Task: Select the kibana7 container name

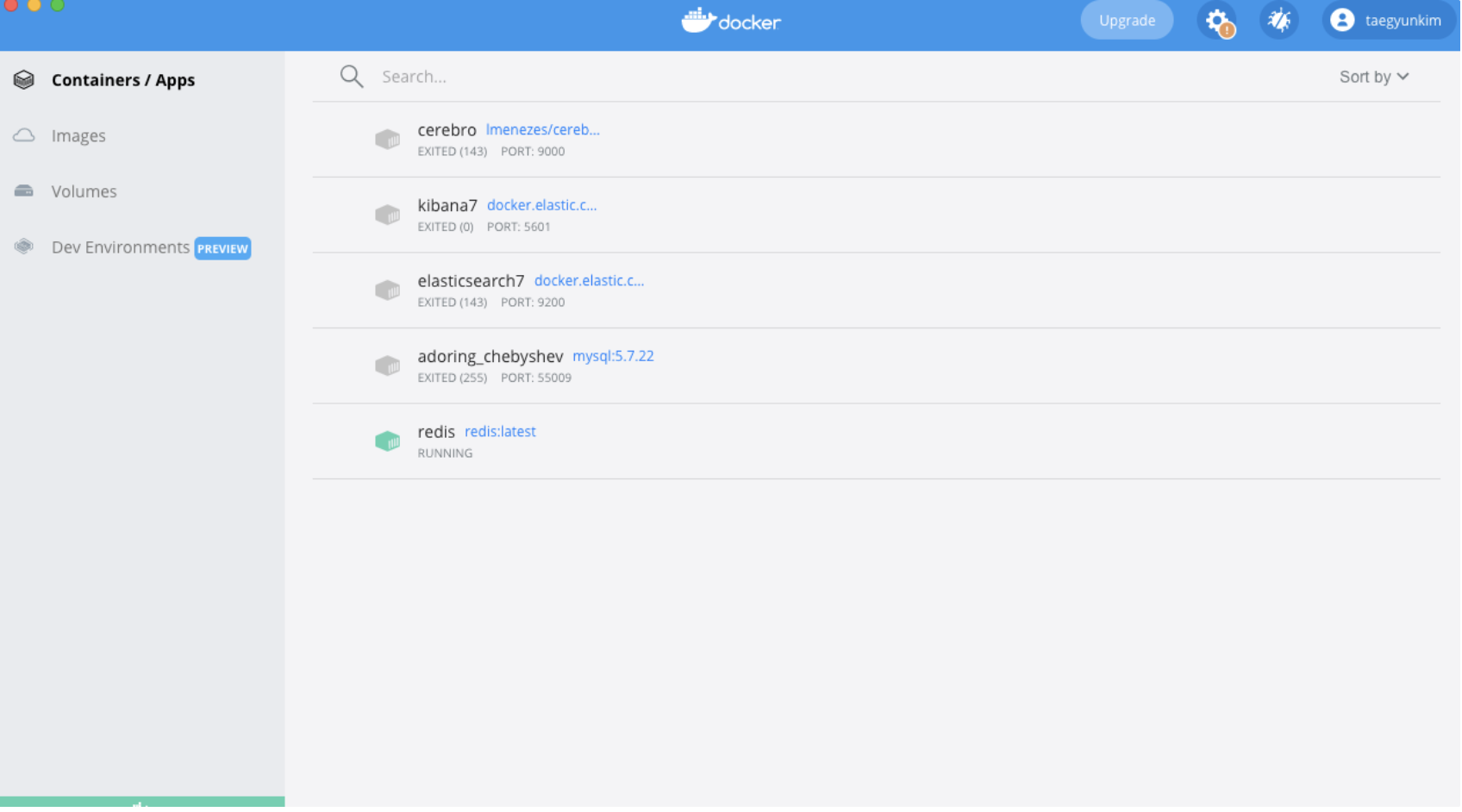Action: point(448,205)
